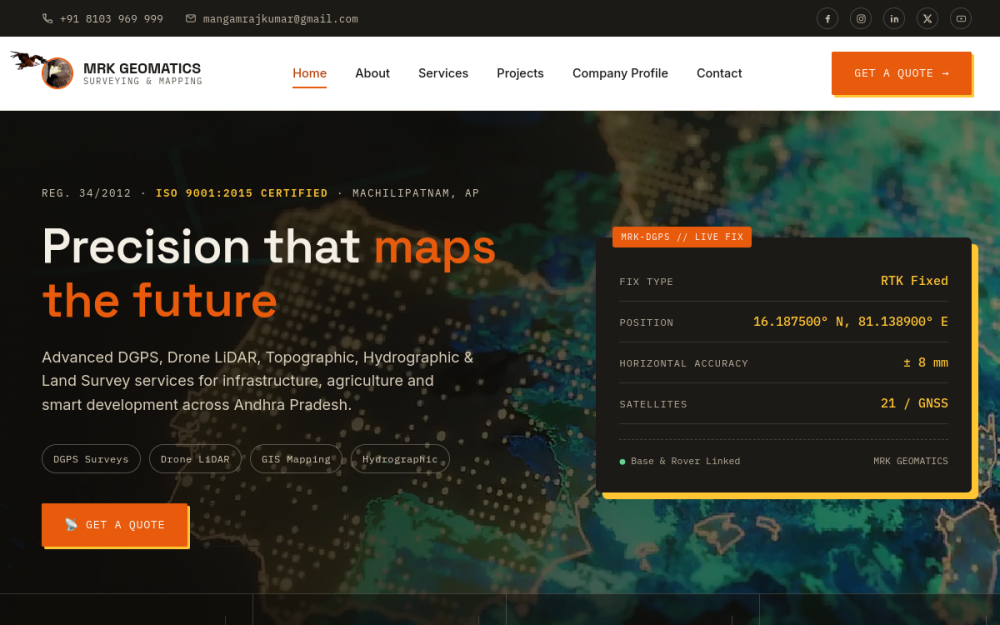The height and width of the screenshot is (625, 1000).
Task: Call the number +91 8103 969 999
Action: 112,19
